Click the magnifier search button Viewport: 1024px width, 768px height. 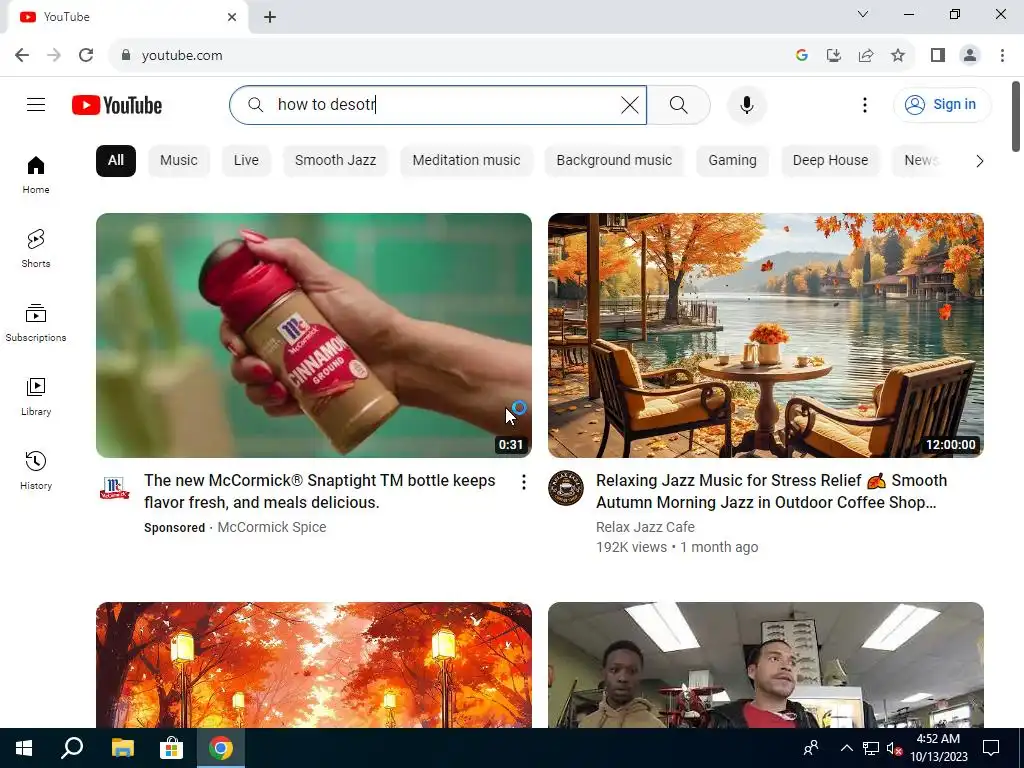click(x=679, y=104)
